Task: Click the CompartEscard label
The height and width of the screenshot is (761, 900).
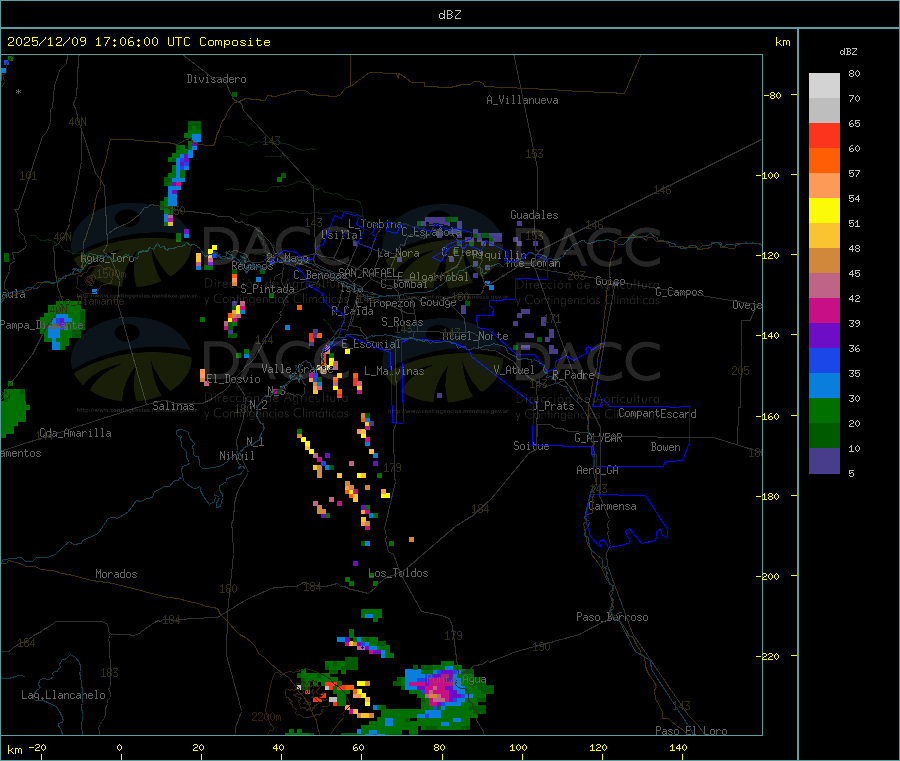Action: click(658, 414)
